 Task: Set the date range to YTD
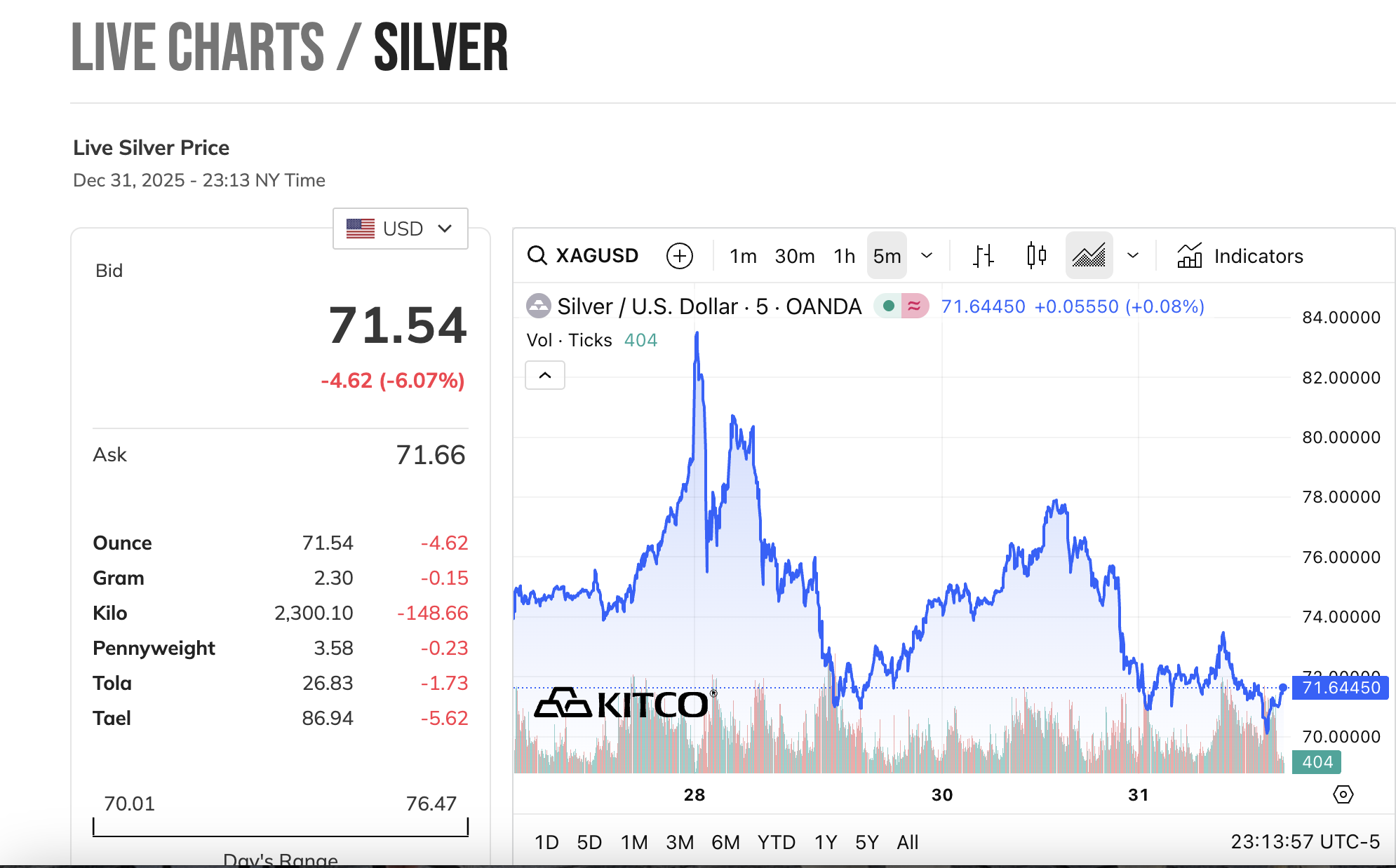776,842
